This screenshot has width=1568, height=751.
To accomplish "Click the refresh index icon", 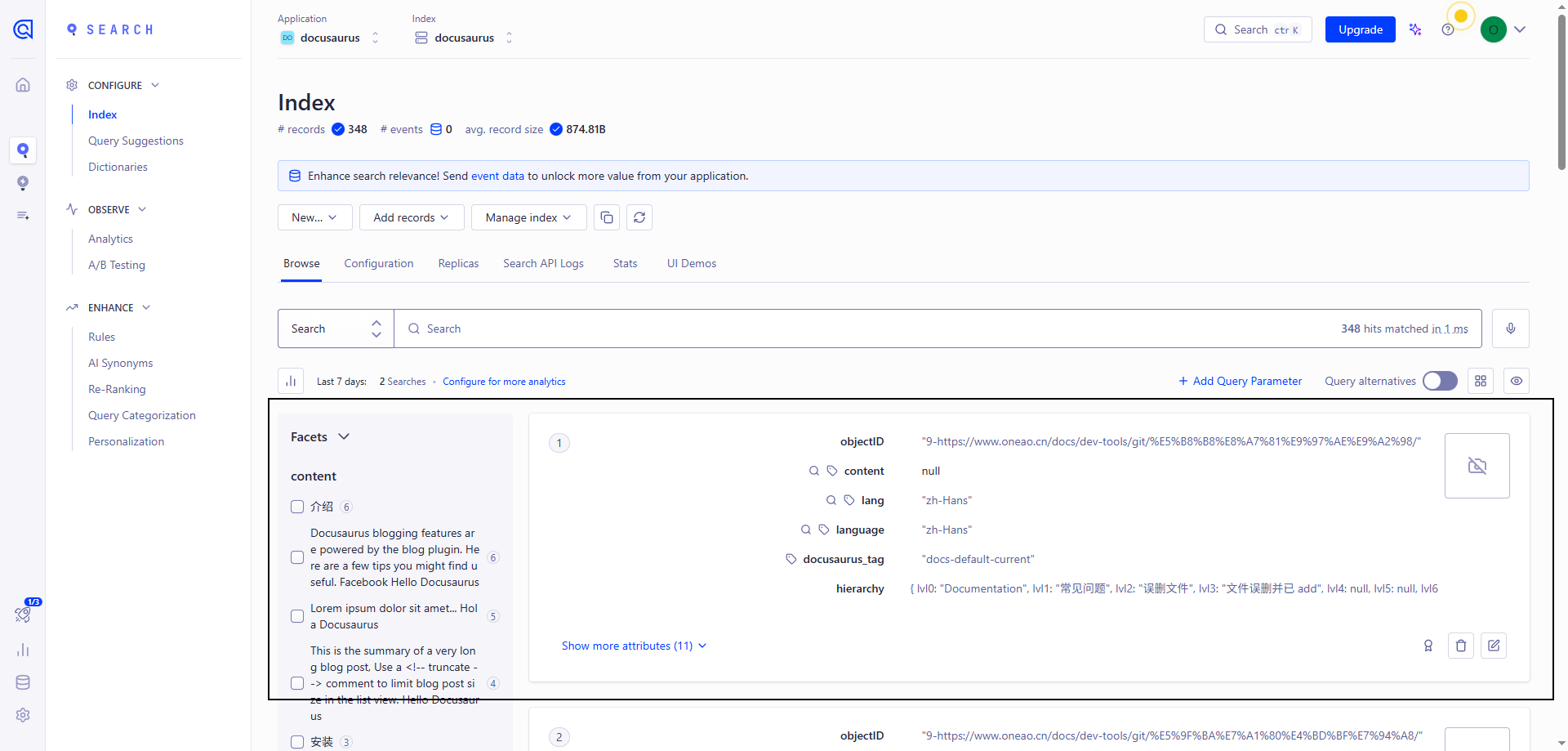I will (x=639, y=217).
